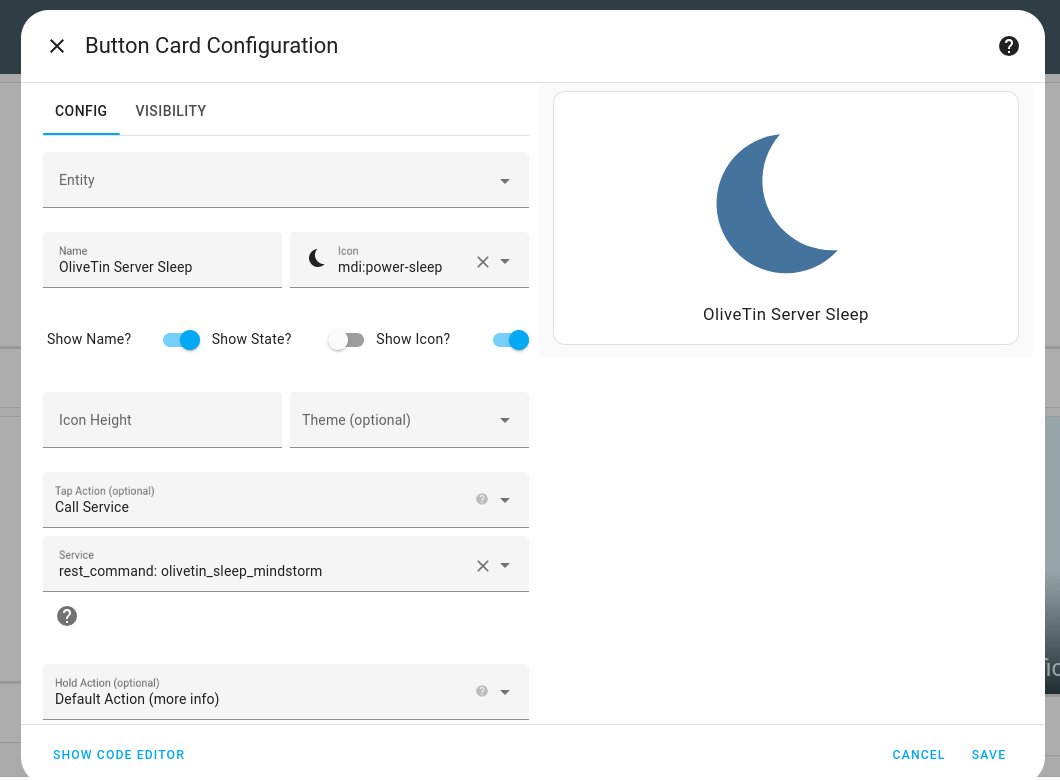Close the Button Card Configuration dialog

coord(57,46)
